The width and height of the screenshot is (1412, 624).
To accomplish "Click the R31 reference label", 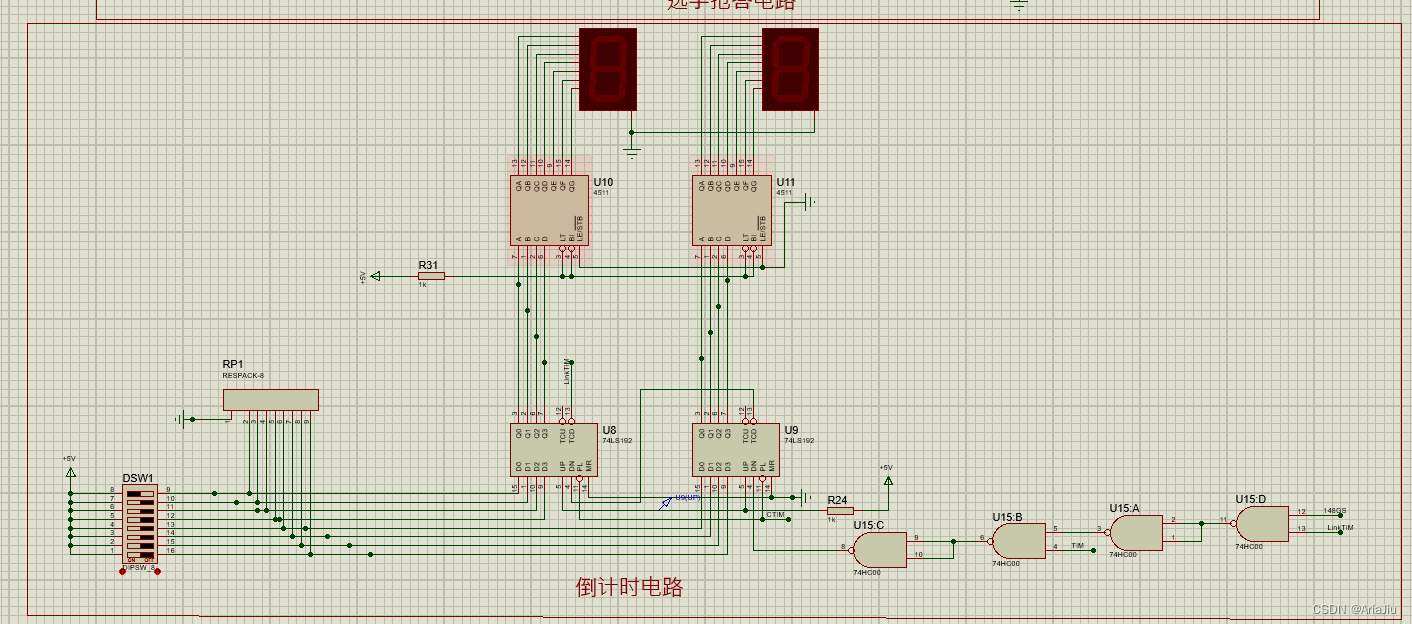I will (x=428, y=265).
